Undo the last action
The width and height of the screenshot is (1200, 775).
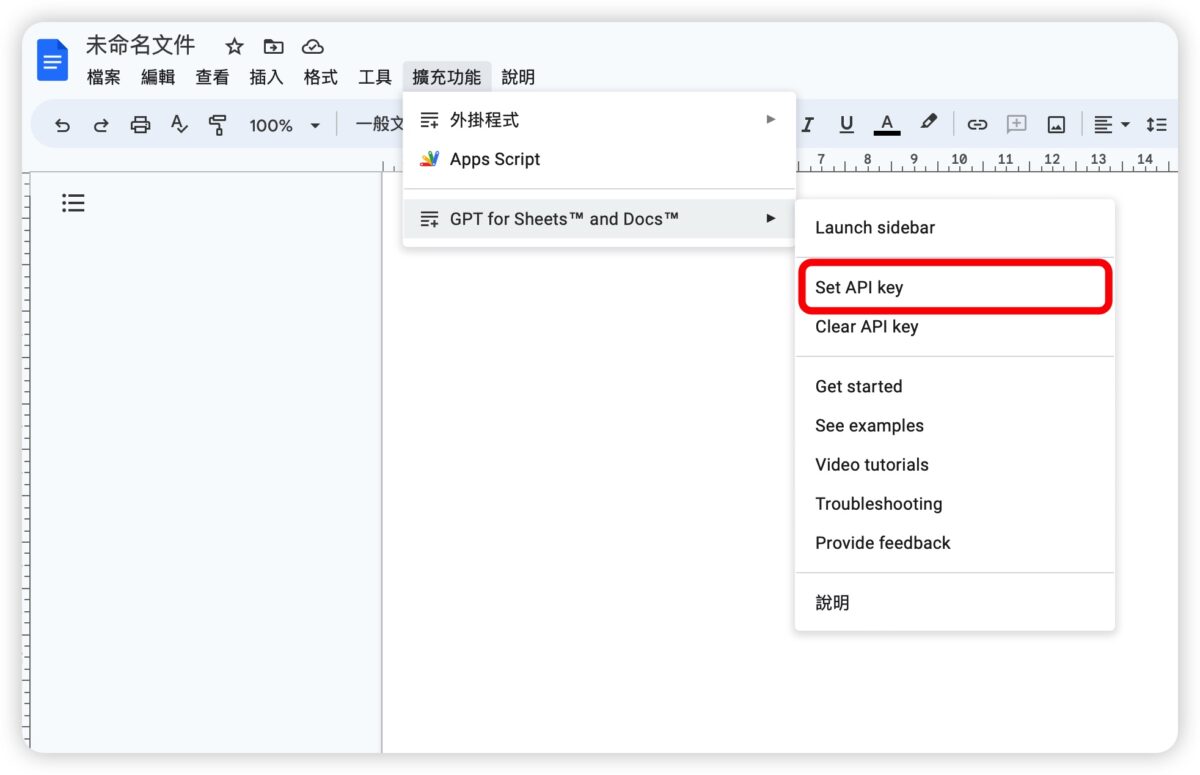[63, 125]
